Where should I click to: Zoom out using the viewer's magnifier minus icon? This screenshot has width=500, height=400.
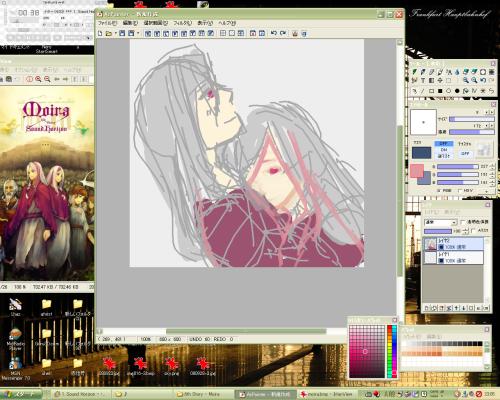(x=47, y=79)
